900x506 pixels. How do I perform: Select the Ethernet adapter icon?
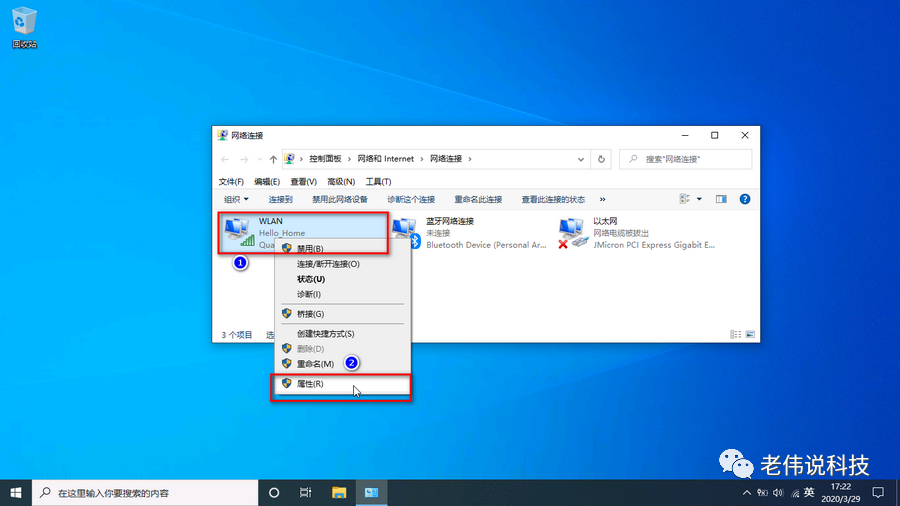(x=573, y=233)
